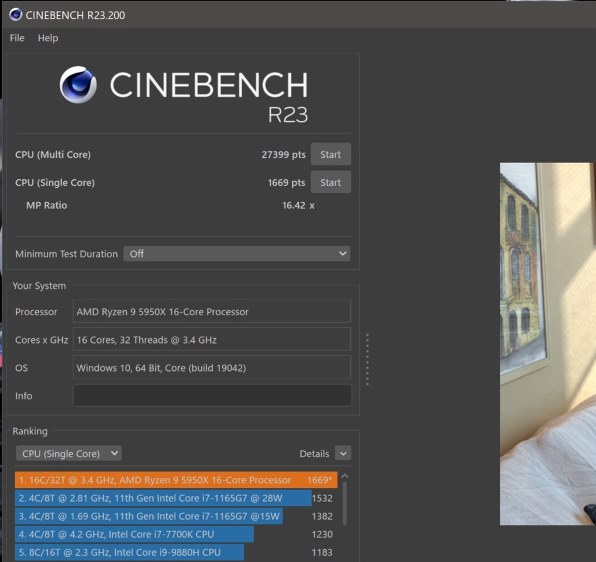
Task: Open the CPU (Single Core) ranking dropdown
Action: (69, 453)
